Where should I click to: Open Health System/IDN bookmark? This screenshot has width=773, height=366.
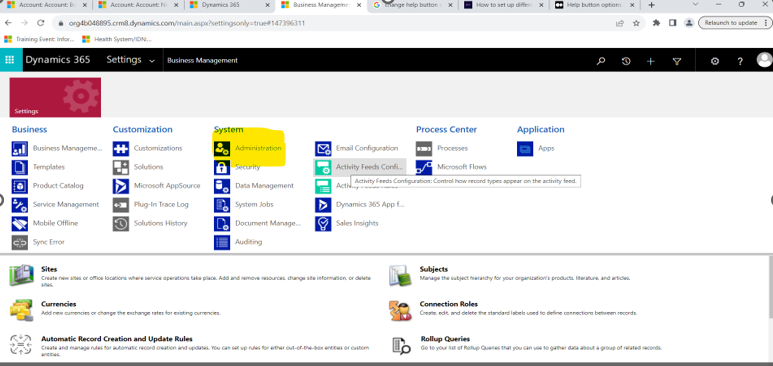(x=117, y=39)
